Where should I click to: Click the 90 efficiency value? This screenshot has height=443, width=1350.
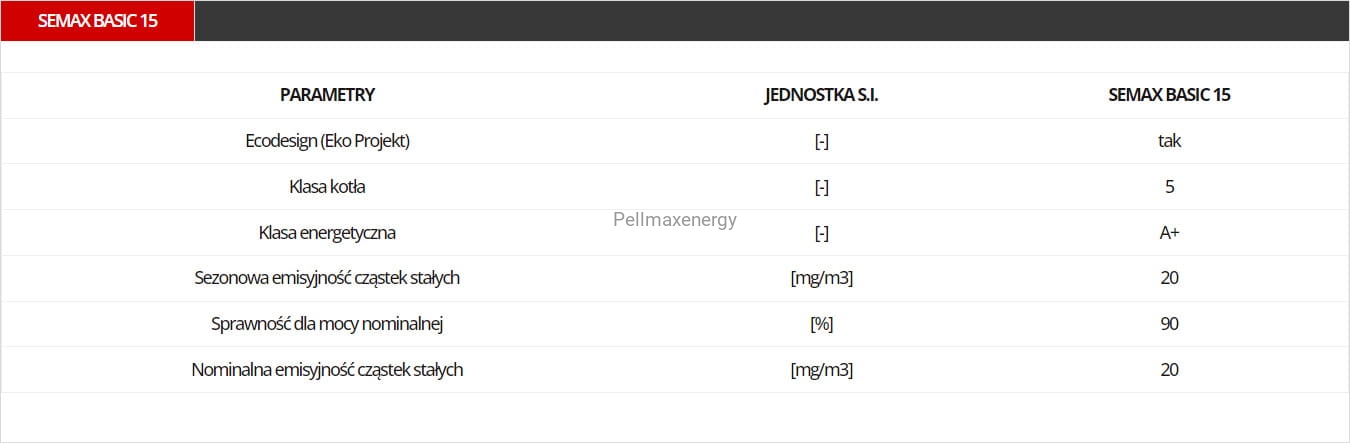[1169, 324]
